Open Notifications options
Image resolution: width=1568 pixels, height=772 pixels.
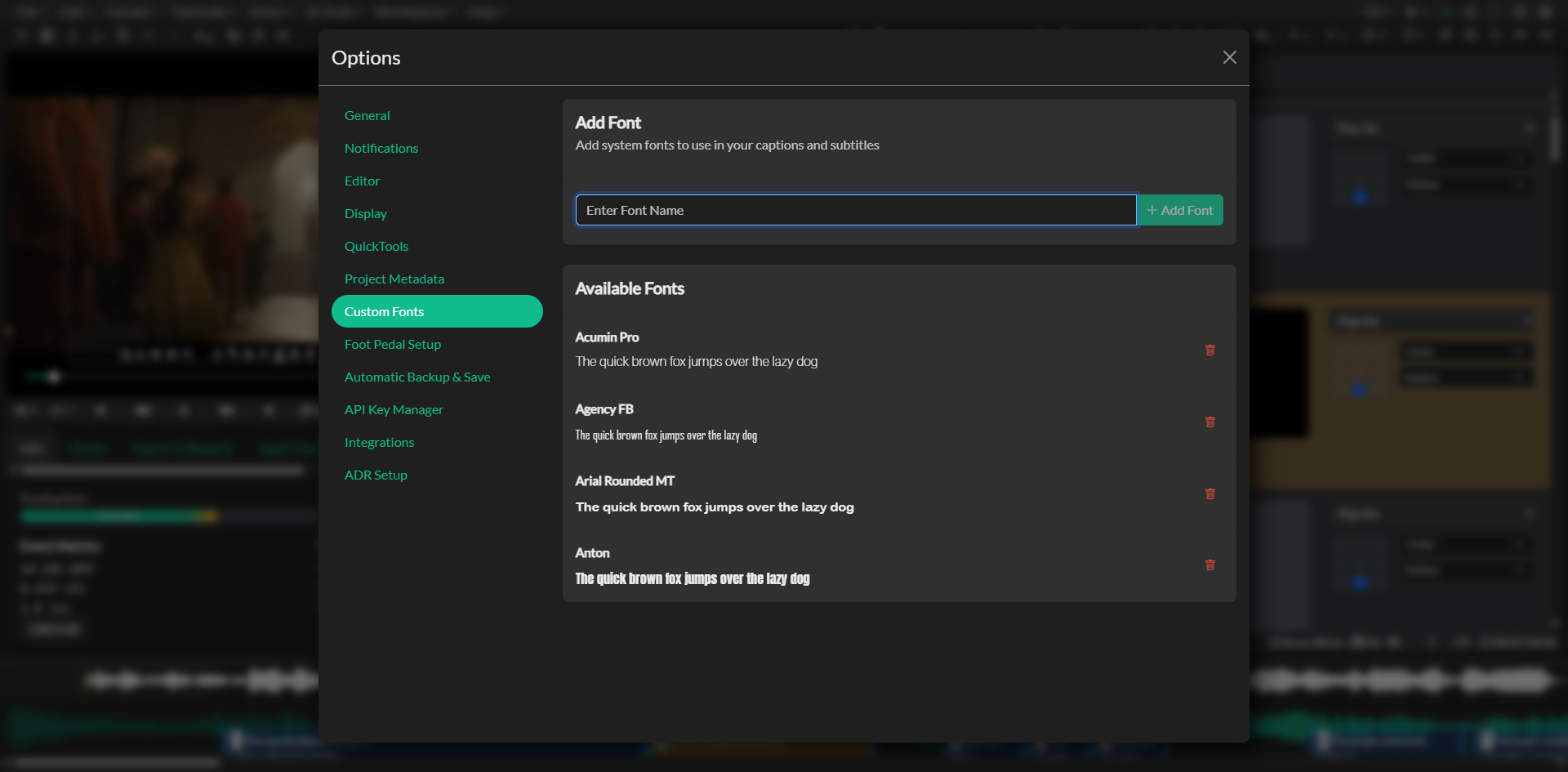(x=437, y=148)
